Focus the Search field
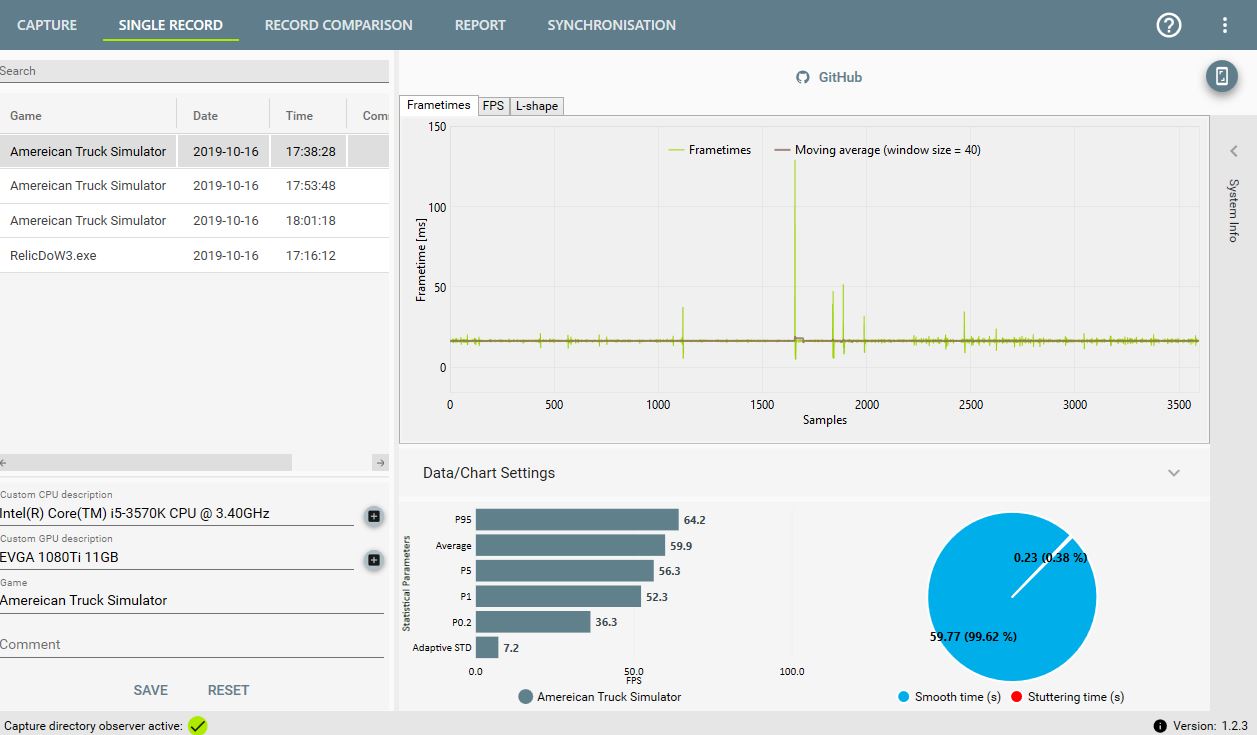This screenshot has height=735, width=1257. [x=194, y=71]
